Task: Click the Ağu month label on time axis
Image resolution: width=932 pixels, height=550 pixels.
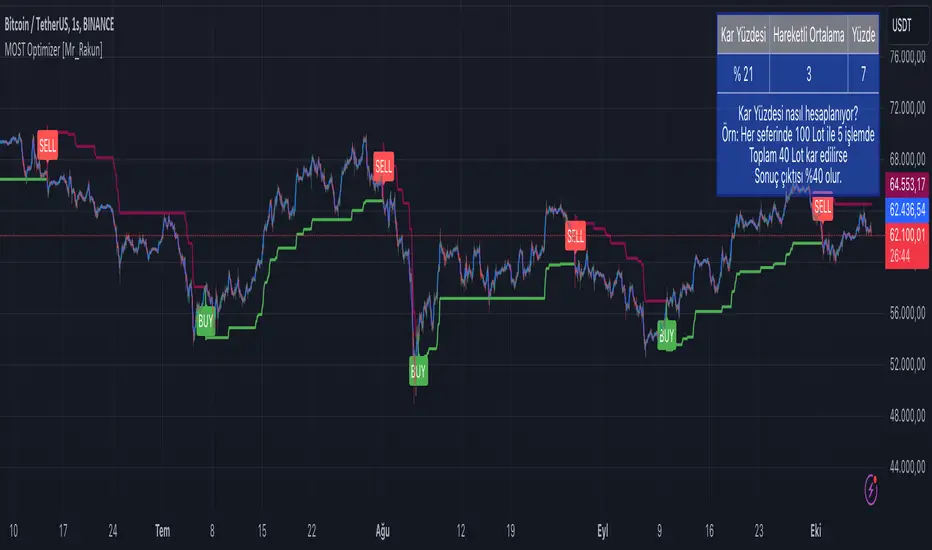Action: pyautogui.click(x=383, y=531)
